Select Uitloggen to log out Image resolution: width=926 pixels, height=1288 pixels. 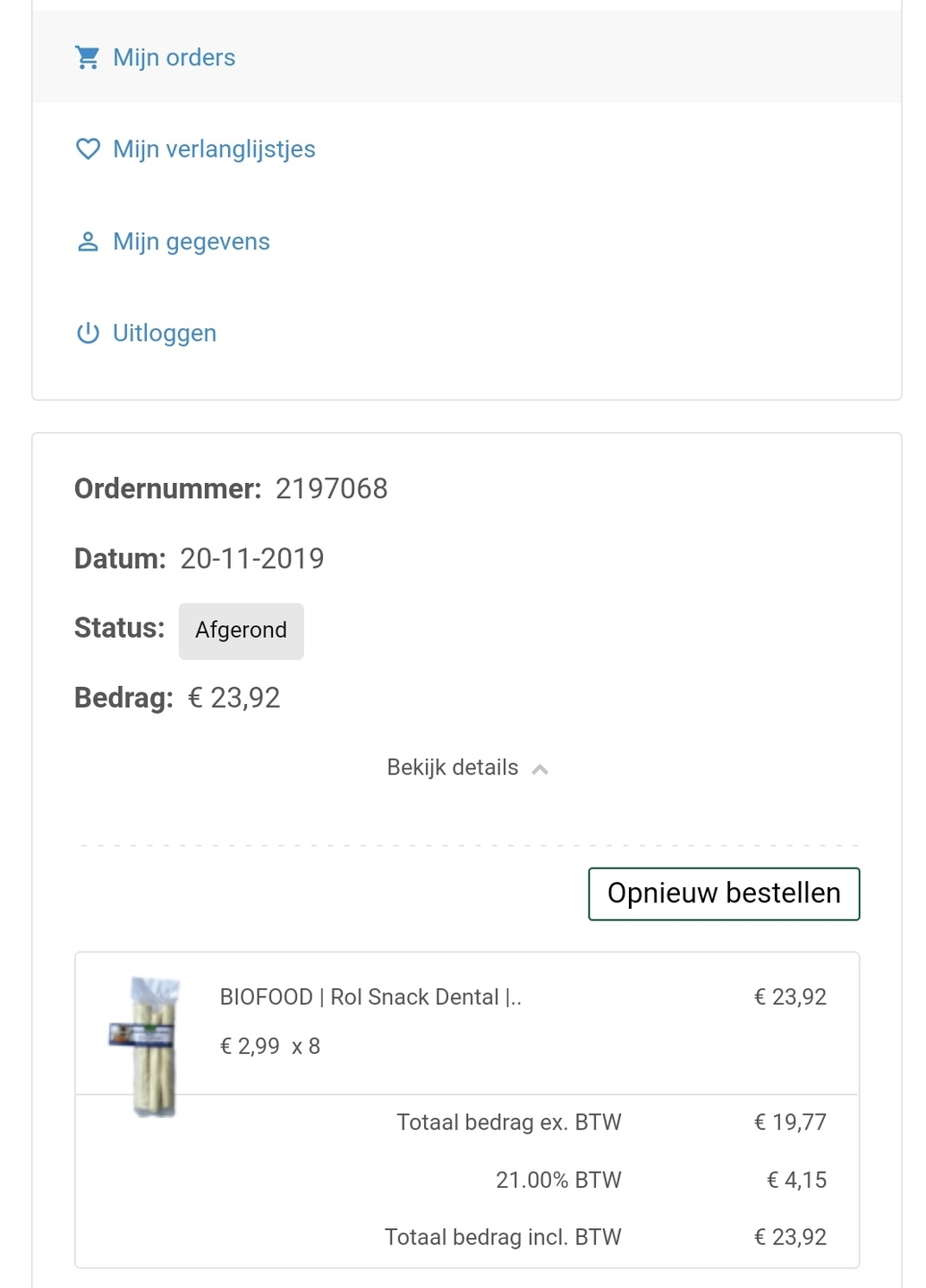coord(466,334)
